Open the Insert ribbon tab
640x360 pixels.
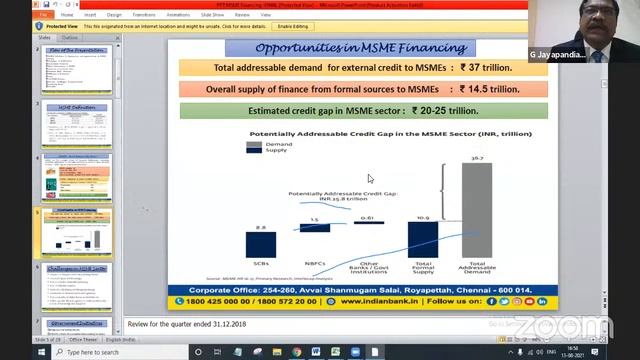click(90, 15)
